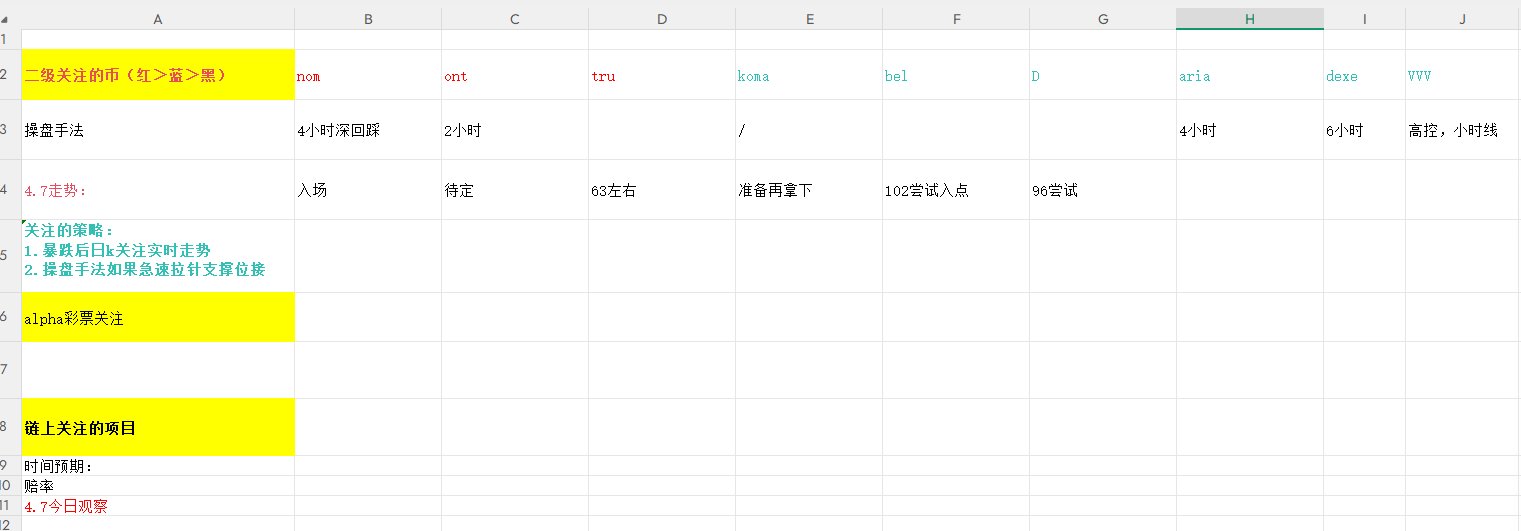The width and height of the screenshot is (1521, 531).
Task: Click cell "高控，小时线"
Action: click(x=1463, y=130)
